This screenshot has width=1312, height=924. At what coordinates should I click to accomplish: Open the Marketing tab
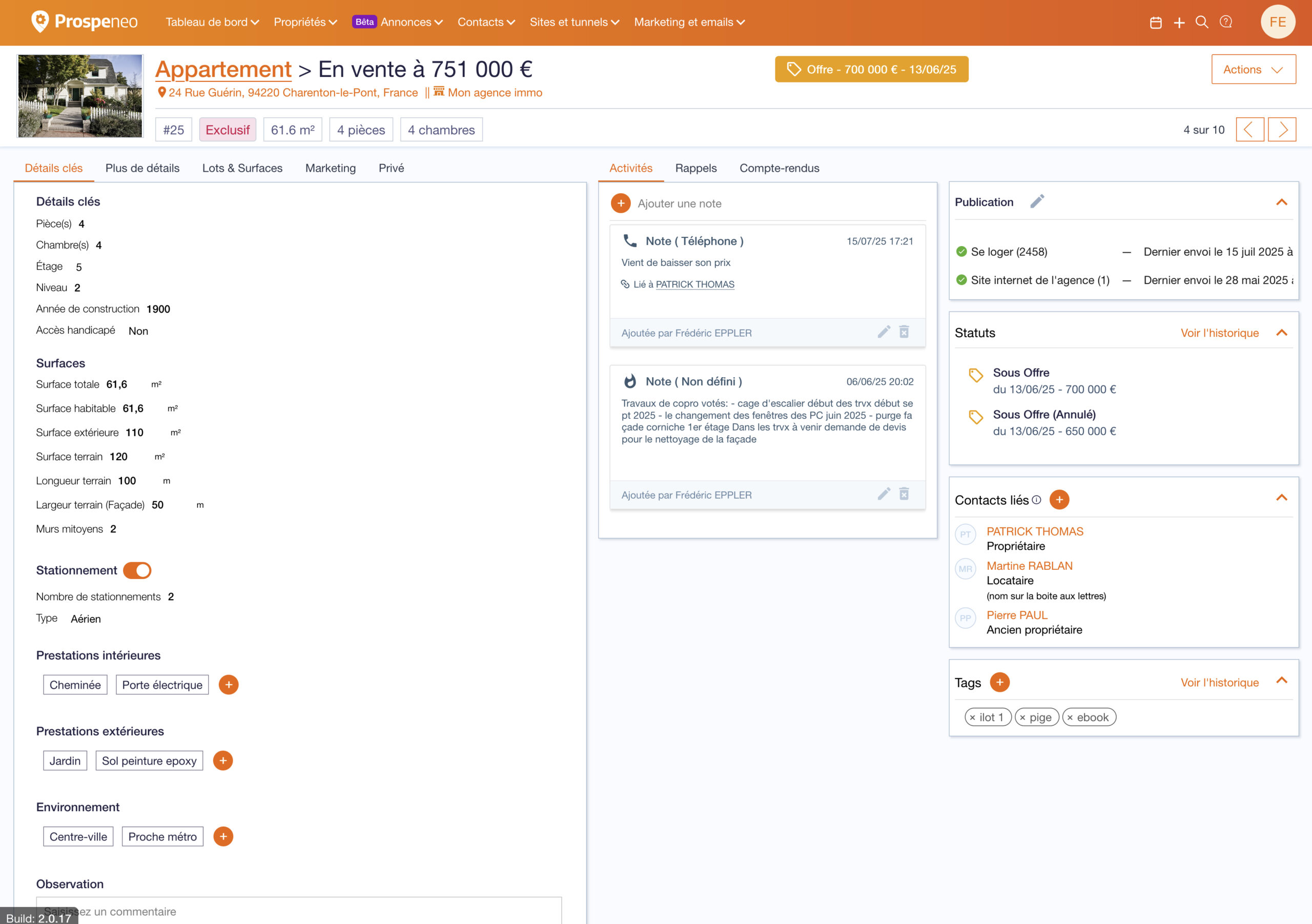click(x=330, y=168)
